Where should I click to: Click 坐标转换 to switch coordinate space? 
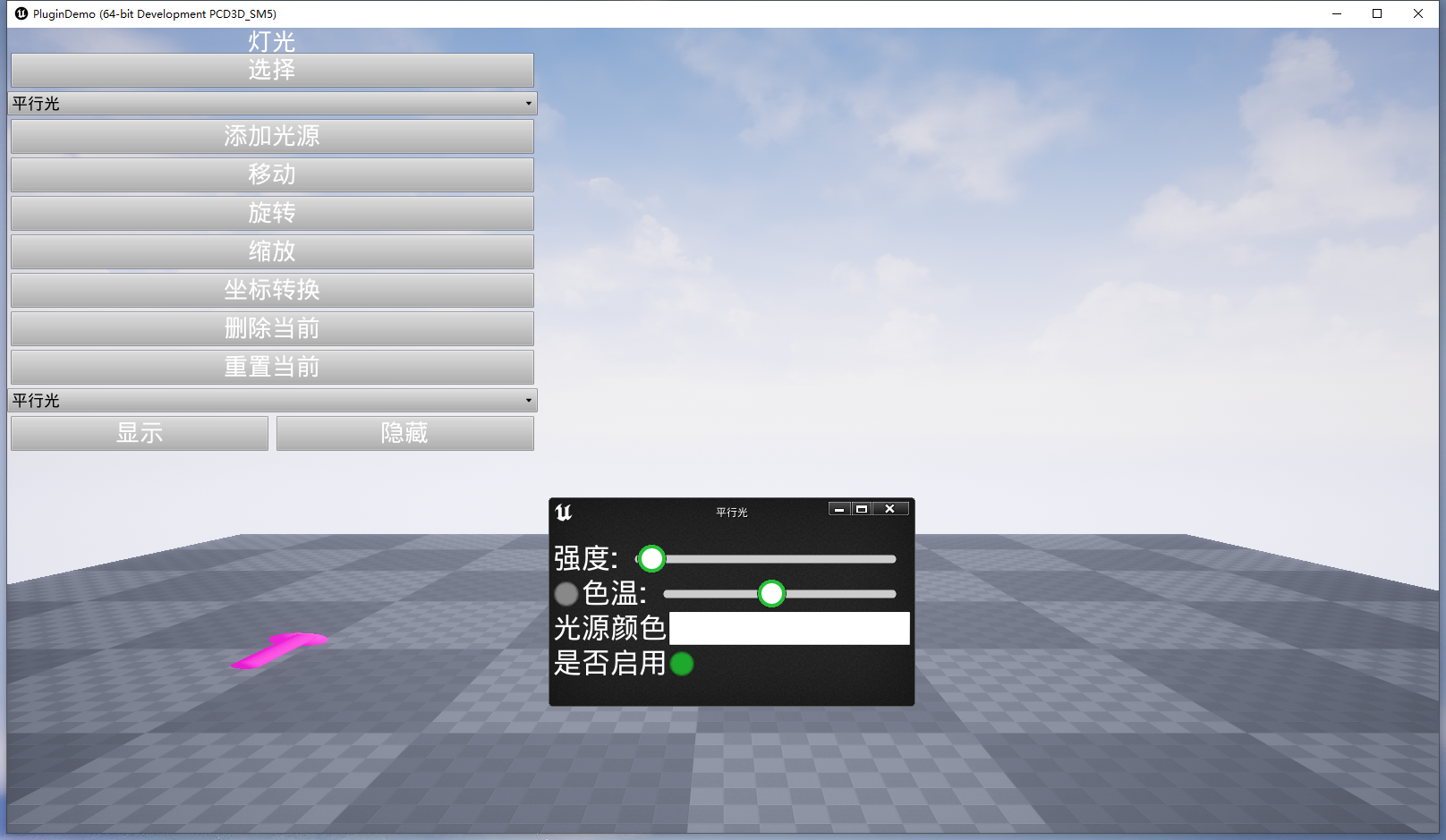272,290
